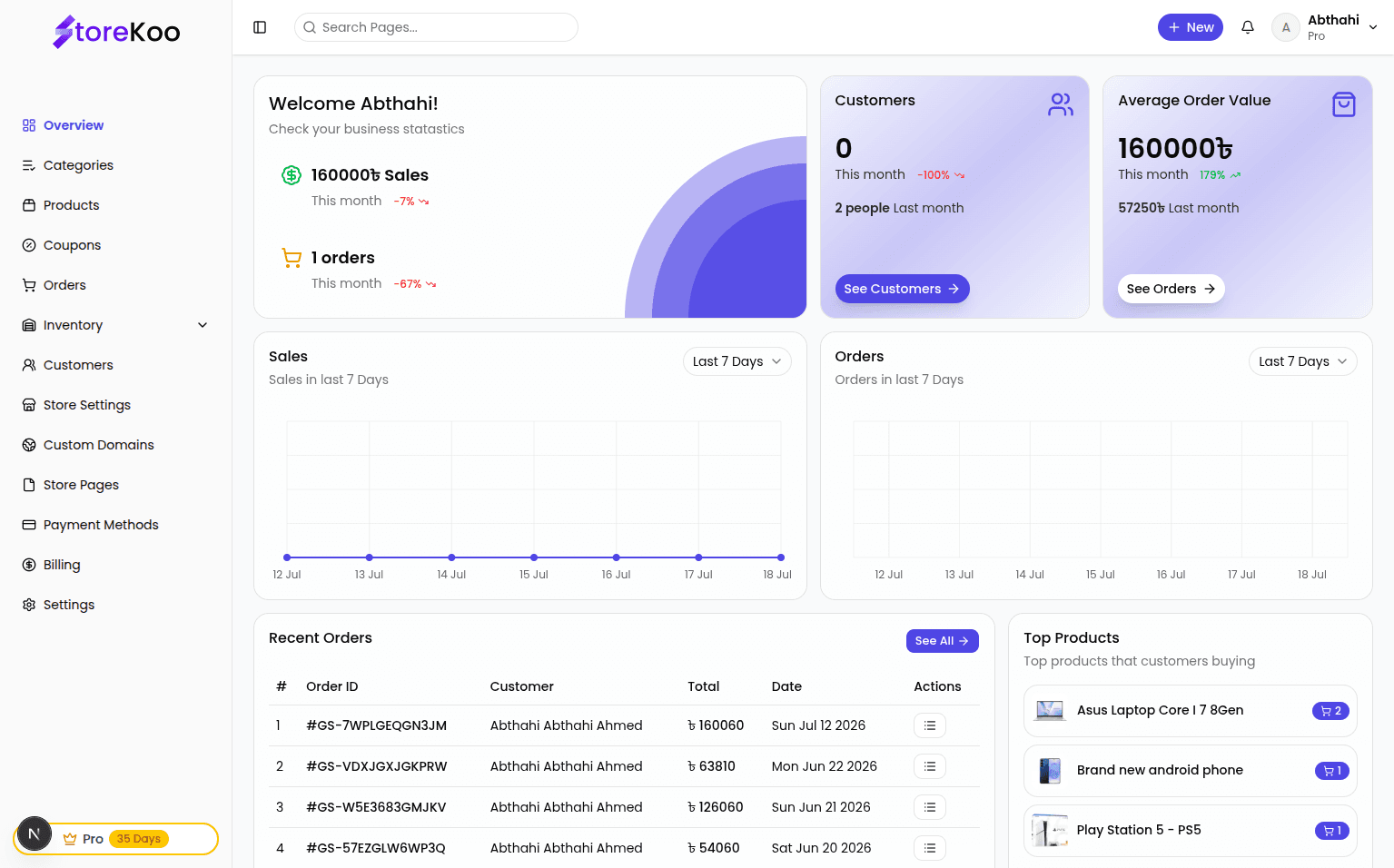1394x868 pixels.
Task: Click See Orders button
Action: pyautogui.click(x=1171, y=289)
